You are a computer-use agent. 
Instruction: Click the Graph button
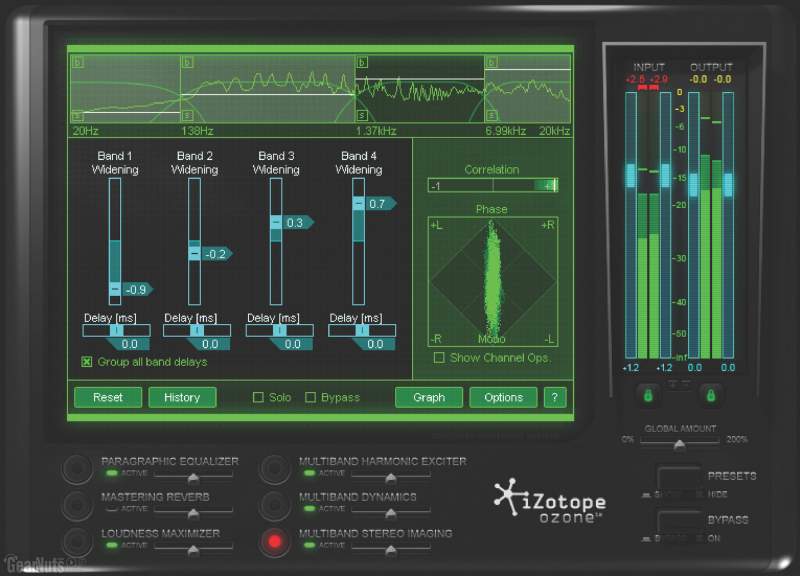tap(429, 397)
